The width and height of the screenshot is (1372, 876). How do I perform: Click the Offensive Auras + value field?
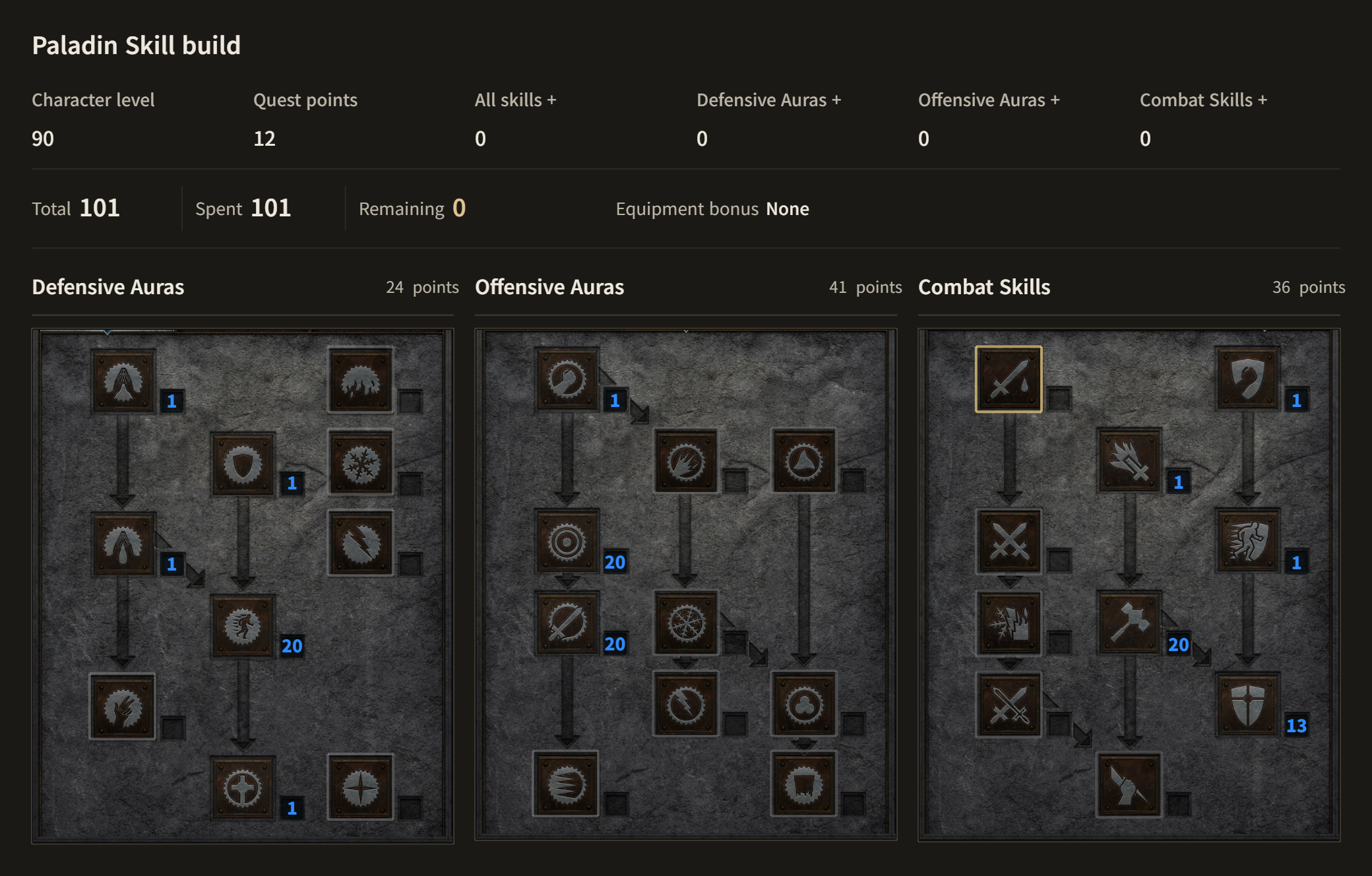click(924, 139)
